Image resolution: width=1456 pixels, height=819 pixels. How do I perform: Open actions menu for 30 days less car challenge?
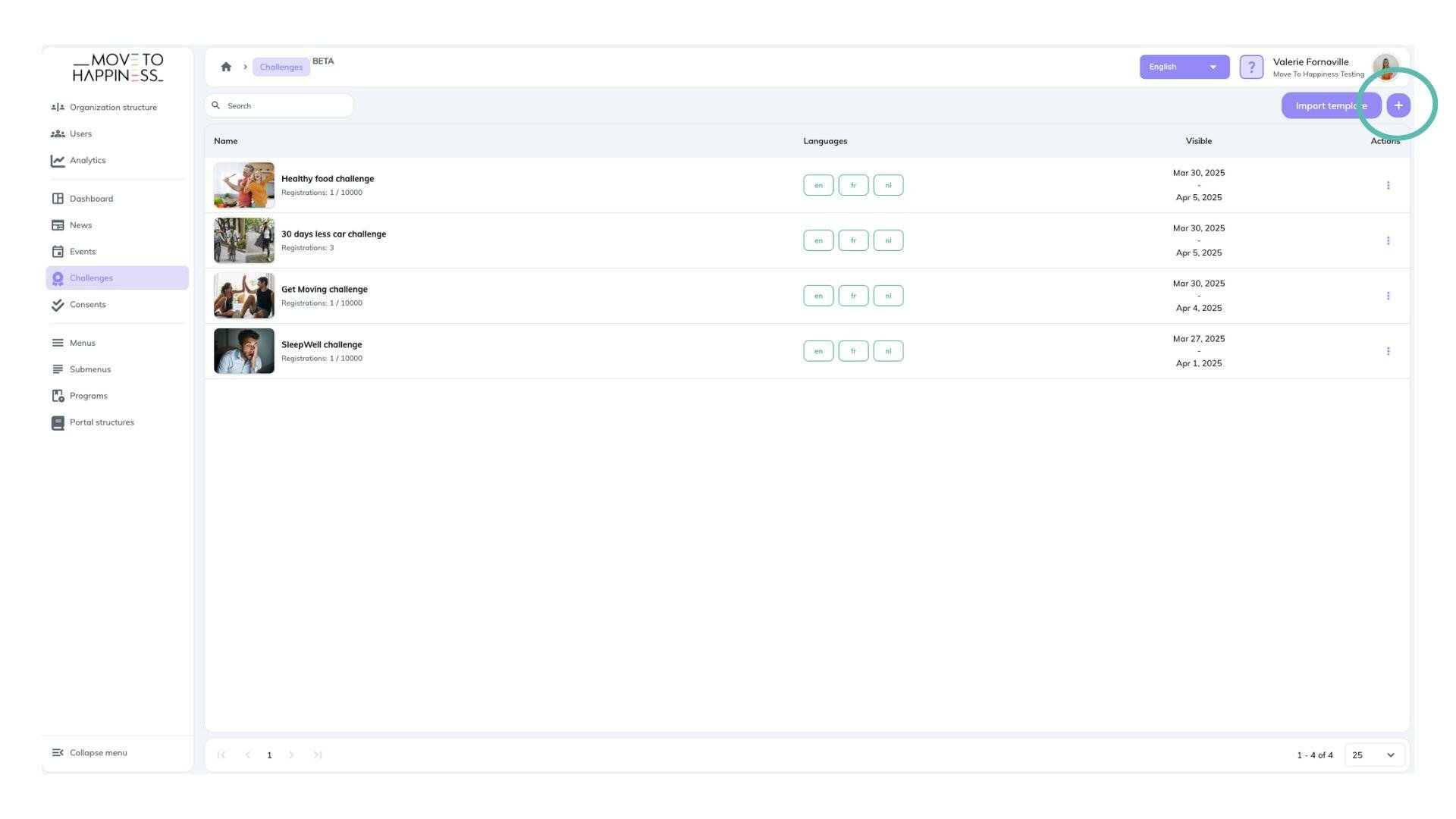pos(1388,240)
